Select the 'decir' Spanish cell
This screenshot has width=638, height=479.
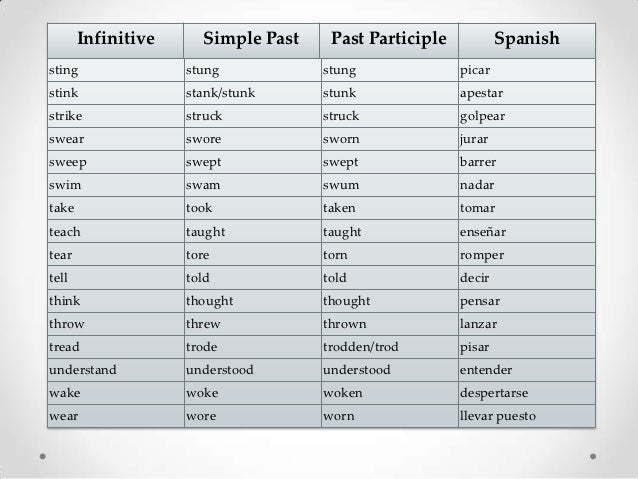[x=527, y=278]
